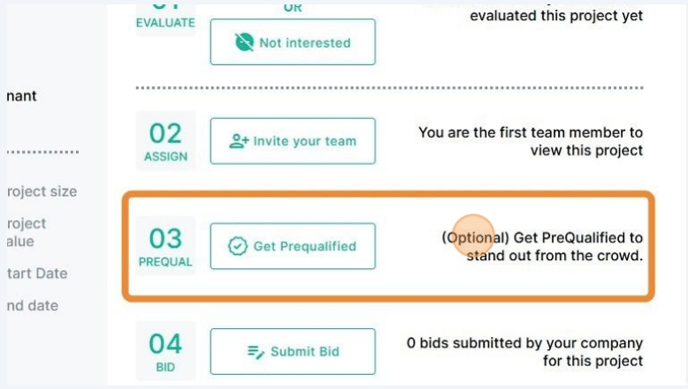This screenshot has height=389, width=688.
Task: Click the checkmark badge icon in Get Prequalified
Action: 238,246
